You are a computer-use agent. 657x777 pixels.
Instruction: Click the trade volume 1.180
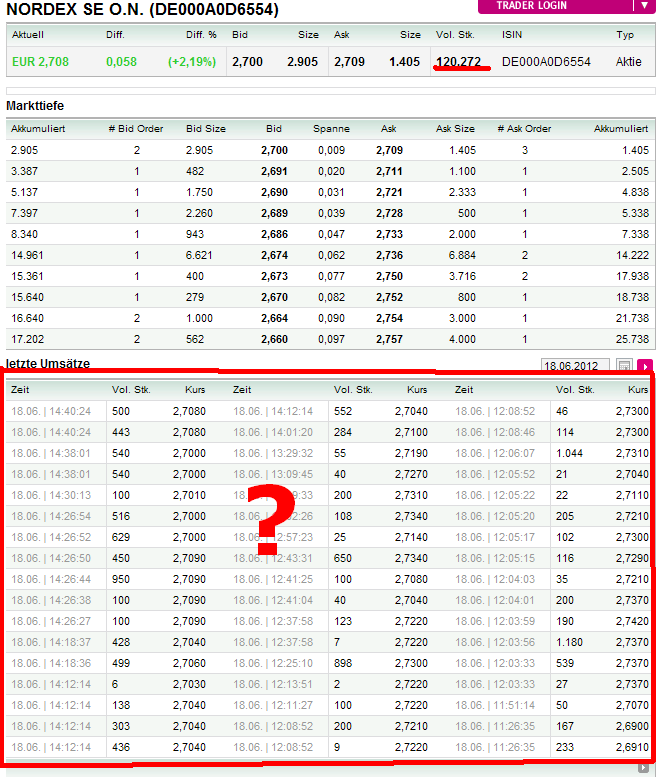[569, 642]
